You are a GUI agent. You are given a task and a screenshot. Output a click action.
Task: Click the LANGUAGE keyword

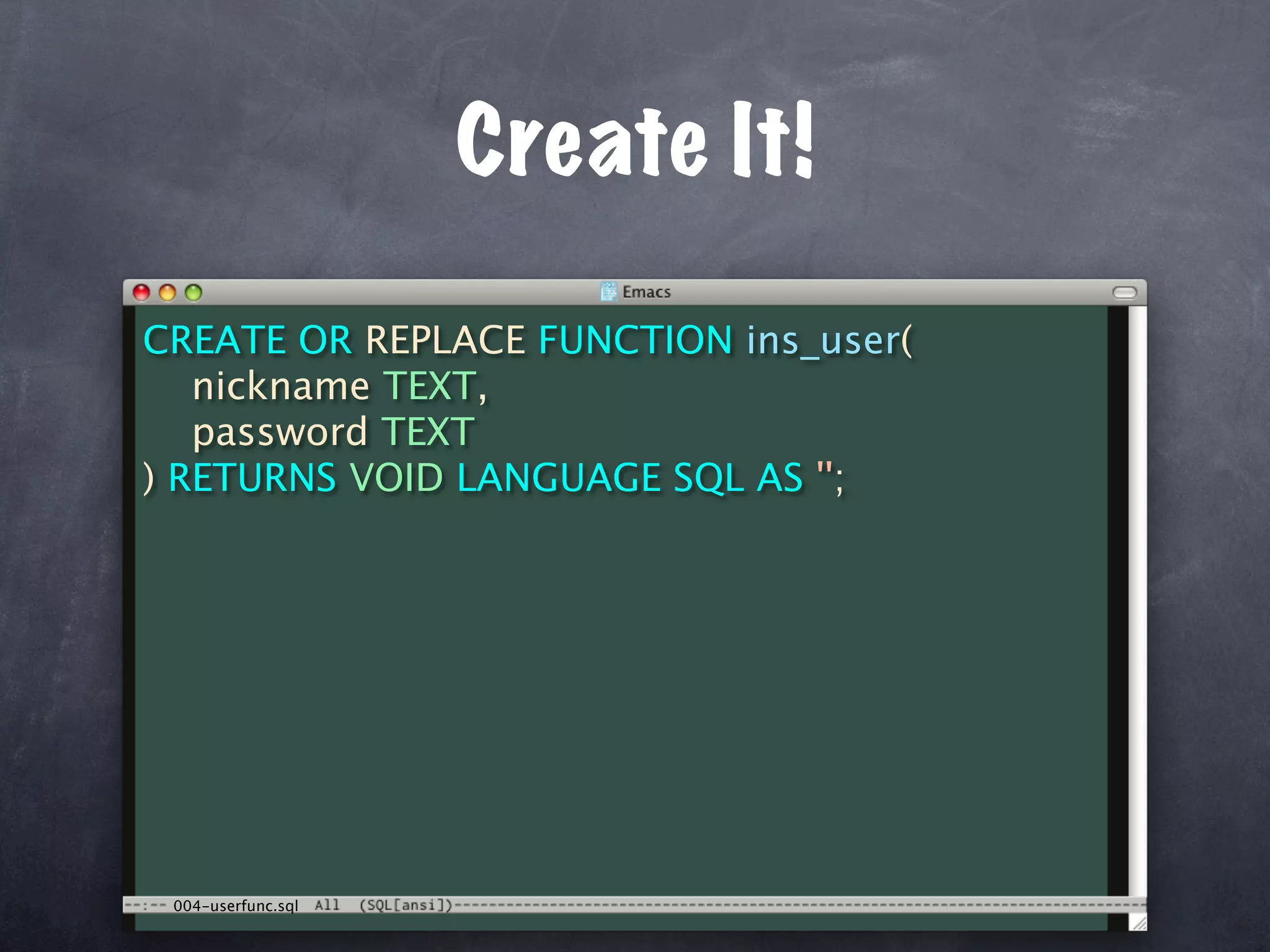[559, 478]
